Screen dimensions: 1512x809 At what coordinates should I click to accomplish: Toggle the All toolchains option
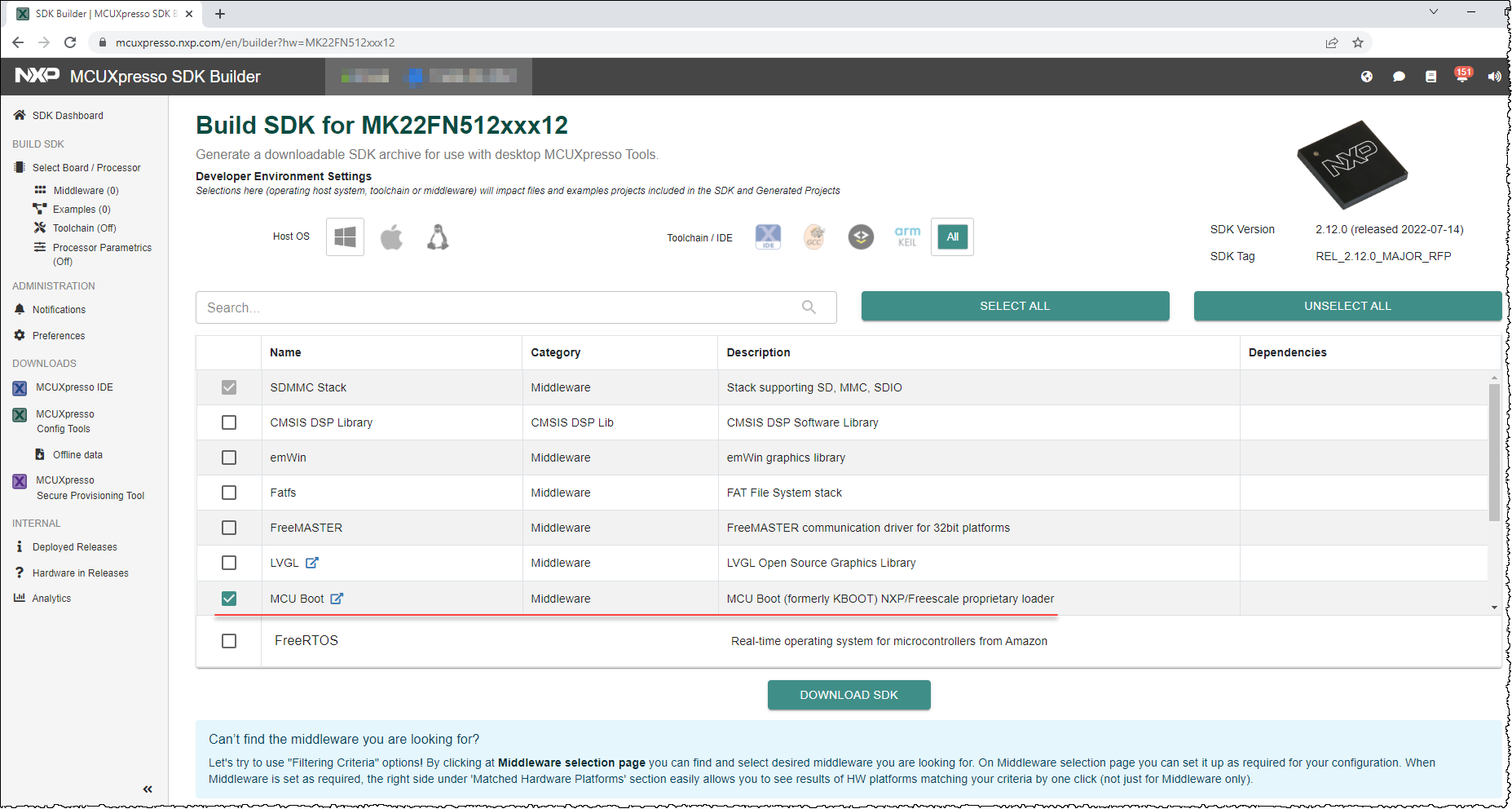(x=952, y=237)
